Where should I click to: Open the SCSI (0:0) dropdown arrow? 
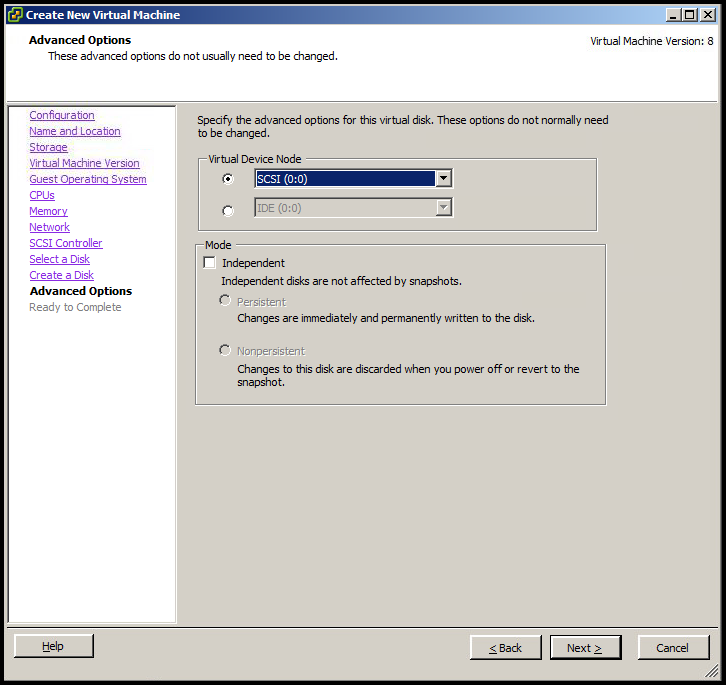click(444, 178)
